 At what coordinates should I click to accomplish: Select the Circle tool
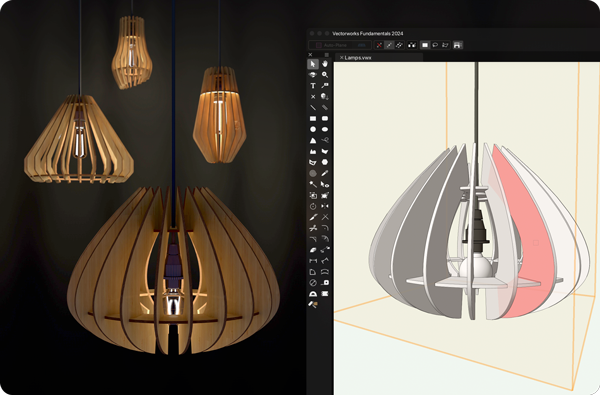pos(313,129)
